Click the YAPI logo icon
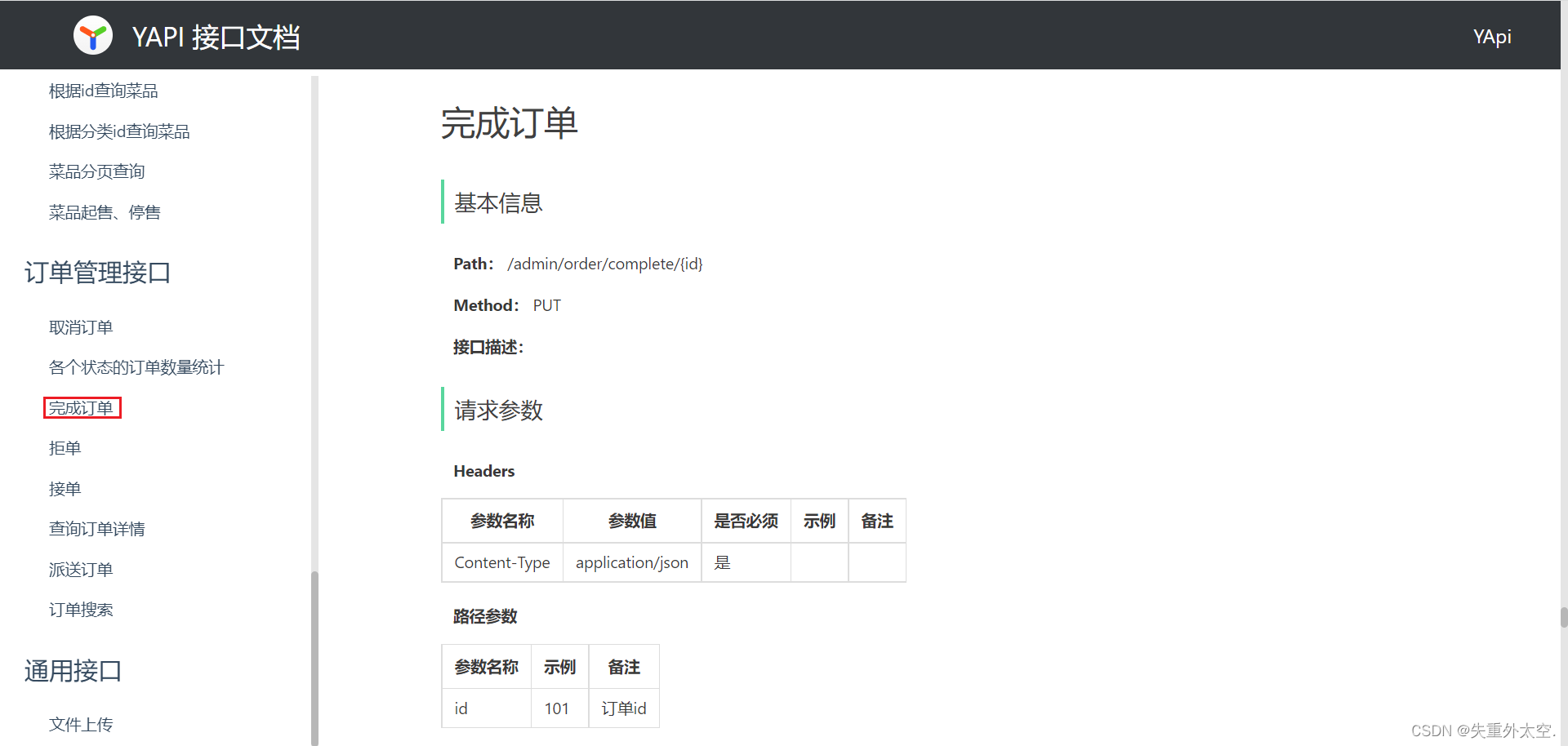The image size is (1568, 746). pos(93,36)
